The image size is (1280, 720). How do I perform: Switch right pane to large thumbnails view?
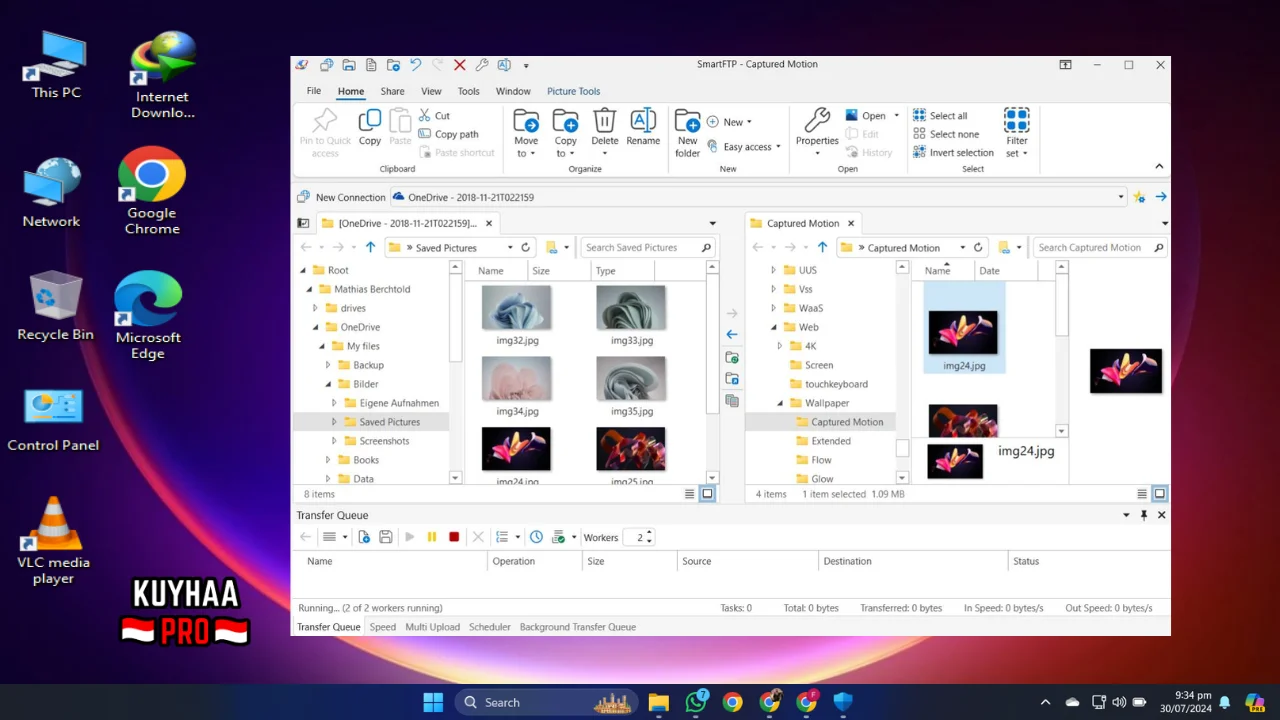coord(1160,494)
